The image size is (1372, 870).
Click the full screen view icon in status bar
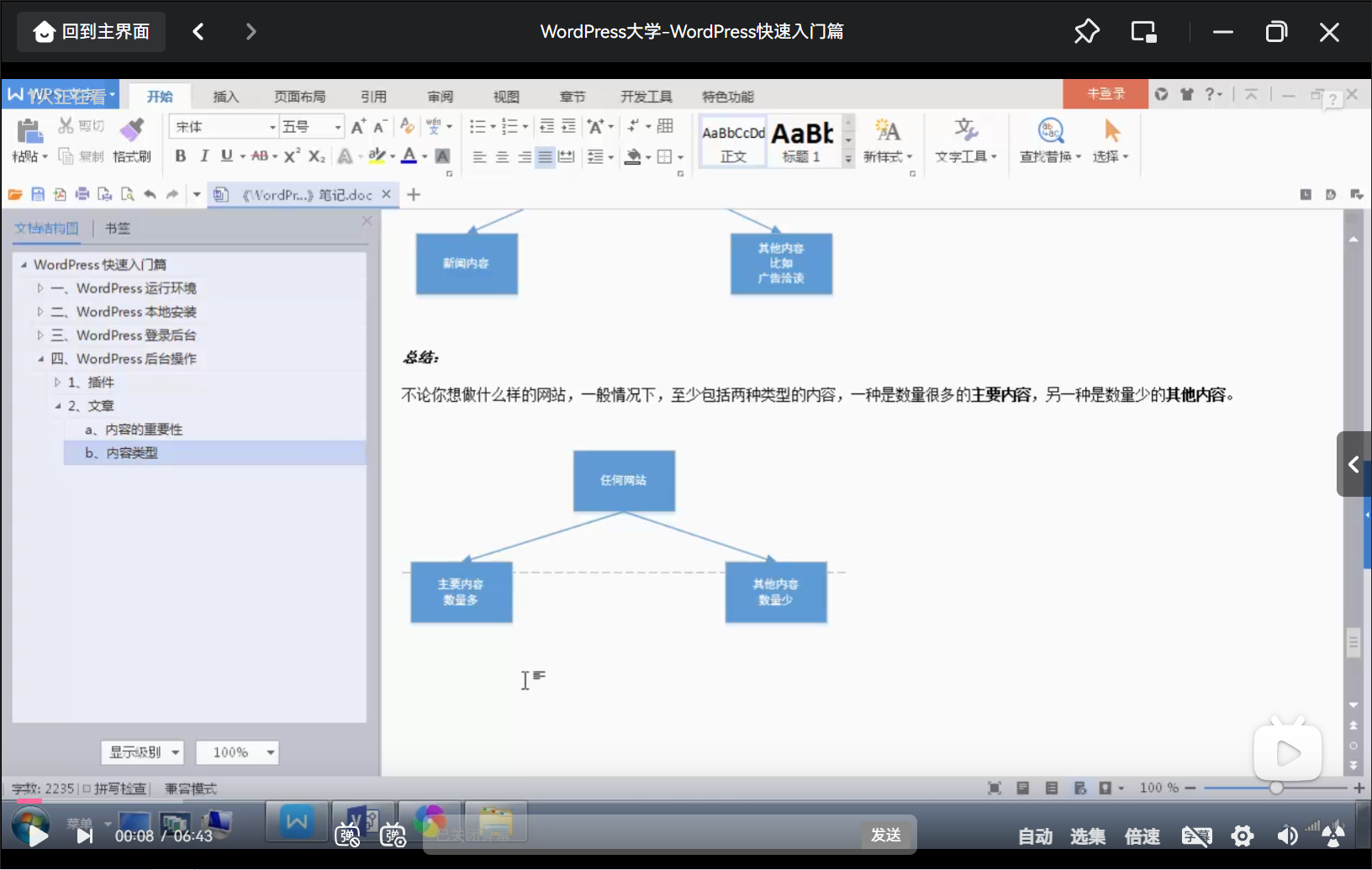(x=995, y=788)
